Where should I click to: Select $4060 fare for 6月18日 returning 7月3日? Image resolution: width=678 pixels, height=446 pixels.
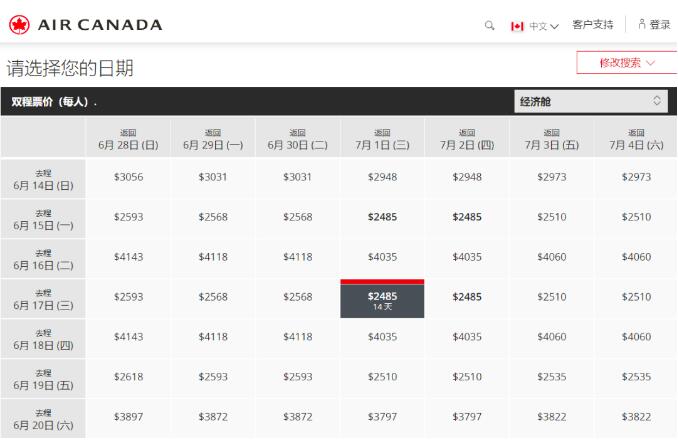click(552, 337)
